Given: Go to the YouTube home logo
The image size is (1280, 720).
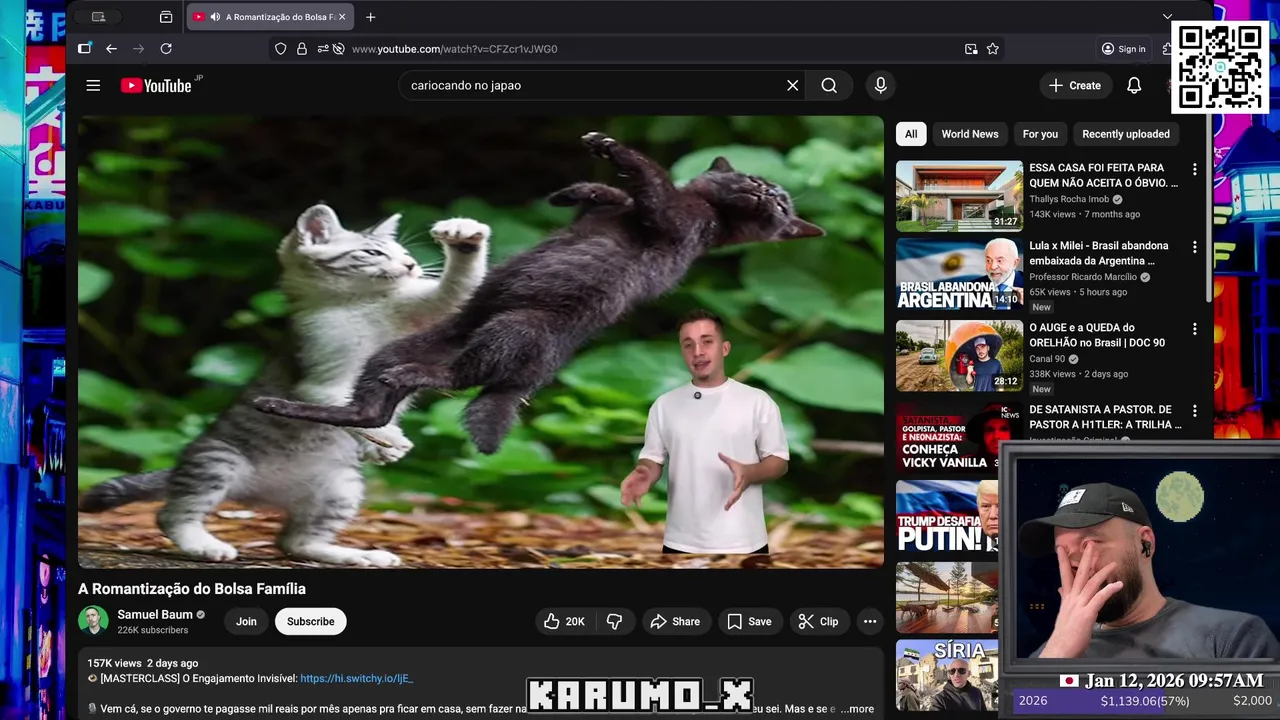Looking at the screenshot, I should coord(156,85).
